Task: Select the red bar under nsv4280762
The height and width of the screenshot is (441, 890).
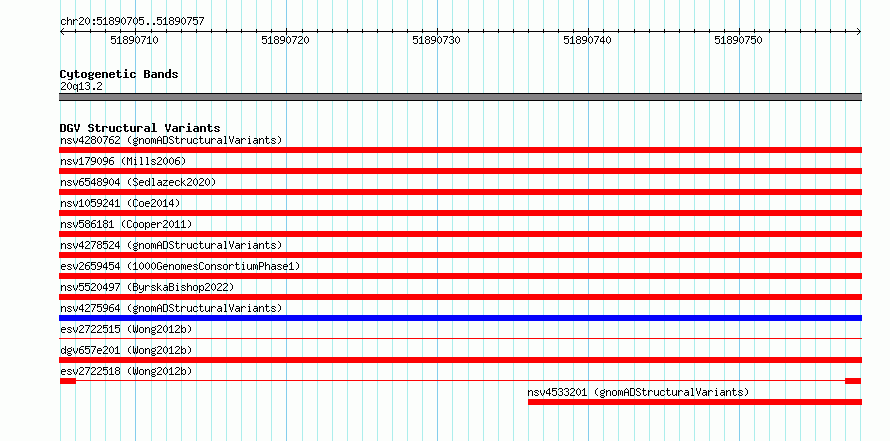Action: pyautogui.click(x=460, y=150)
